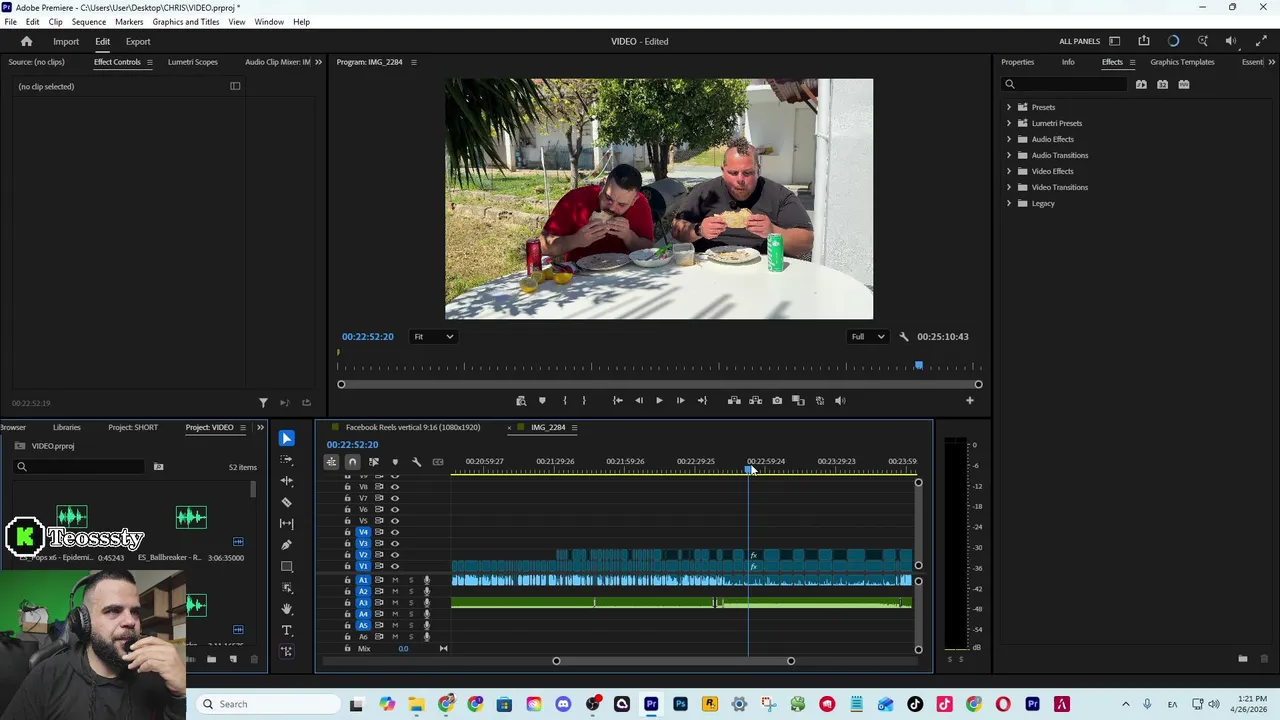This screenshot has height=720, width=1280.
Task: Click timeline horizontal zoom scroll bar
Action: 673,661
